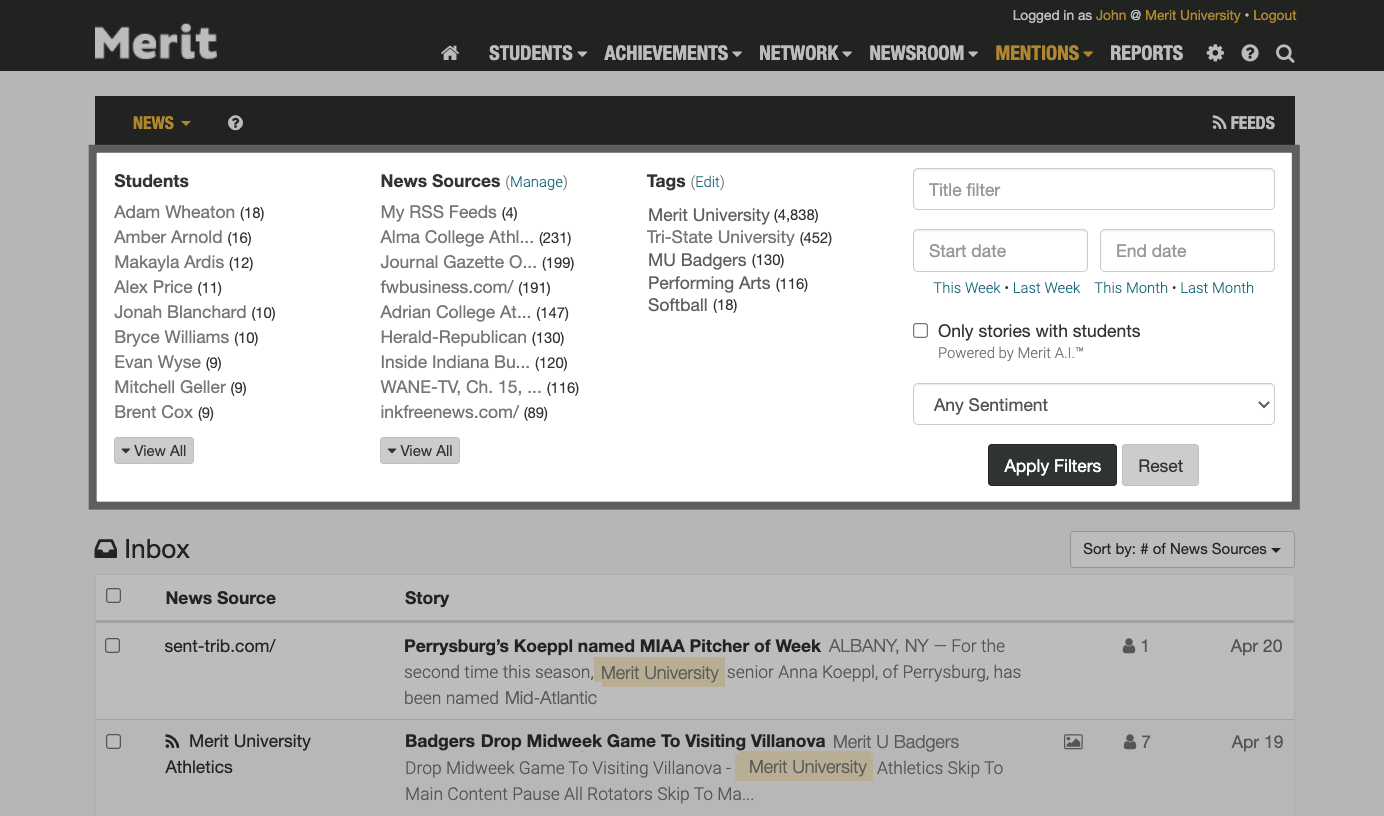The height and width of the screenshot is (816, 1384).
Task: Click the RSS icon beside Merit University Athletics
Action: 170,741
